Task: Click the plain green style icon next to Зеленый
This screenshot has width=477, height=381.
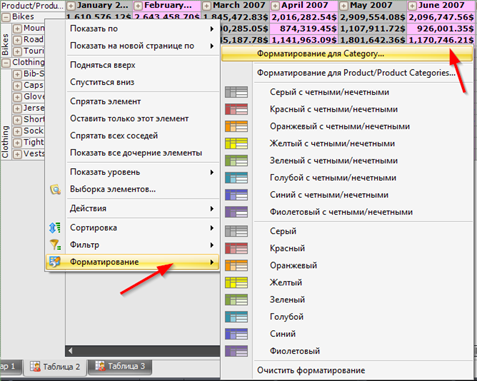Action: pyautogui.click(x=236, y=300)
